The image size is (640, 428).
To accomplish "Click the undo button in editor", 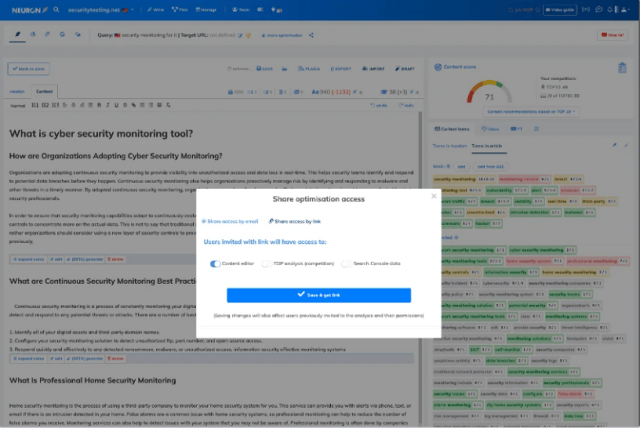I will point(379,105).
